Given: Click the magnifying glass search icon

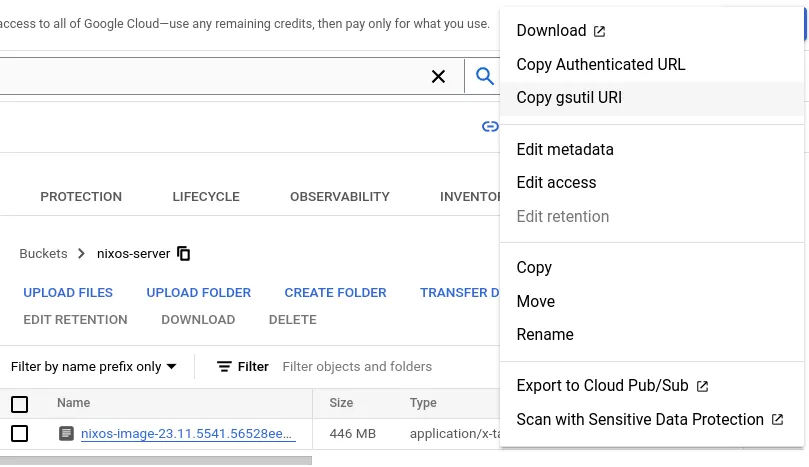Looking at the screenshot, I should coord(484,76).
